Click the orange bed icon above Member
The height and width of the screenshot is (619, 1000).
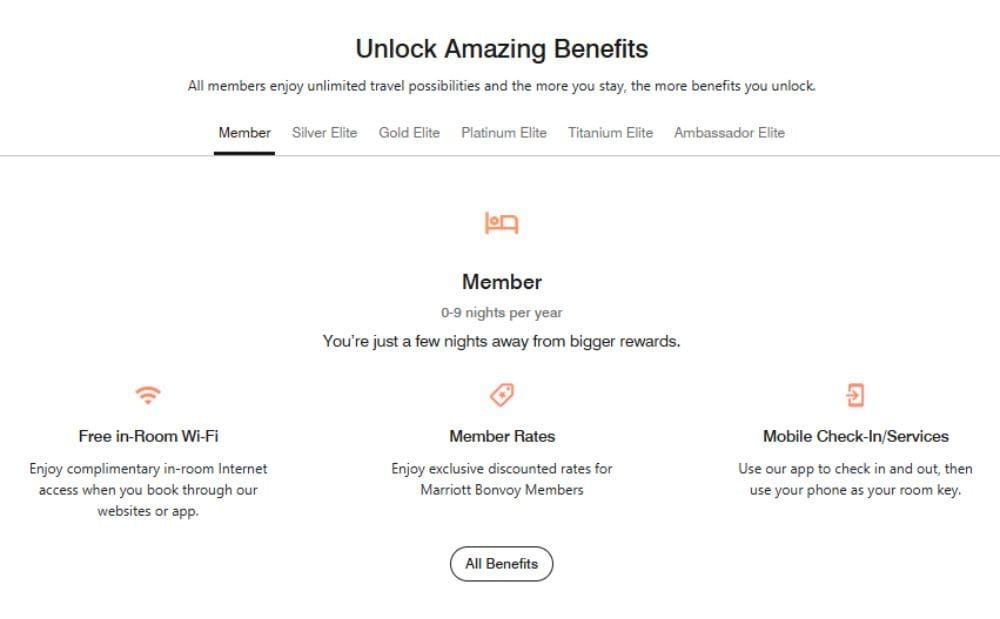coord(501,223)
